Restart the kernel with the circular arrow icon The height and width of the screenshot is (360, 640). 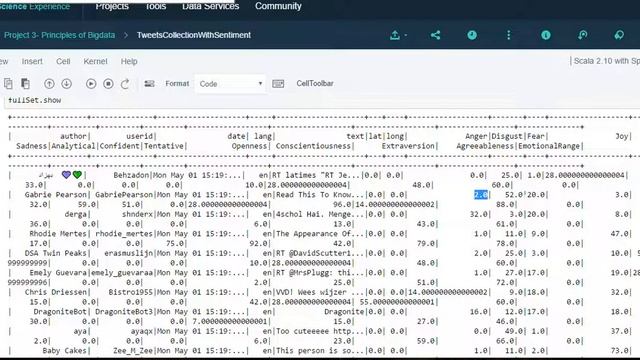pyautogui.click(x=125, y=84)
